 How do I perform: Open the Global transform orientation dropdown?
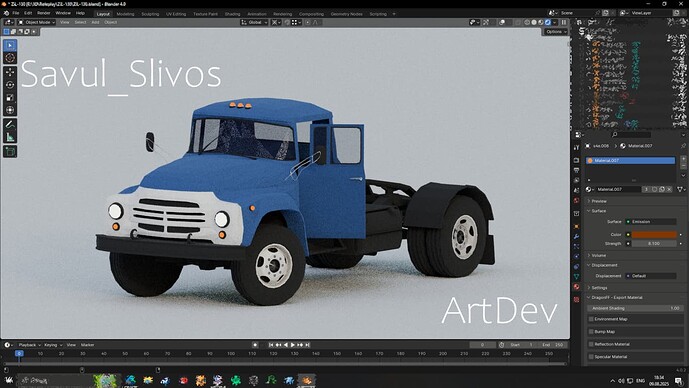(254, 22)
